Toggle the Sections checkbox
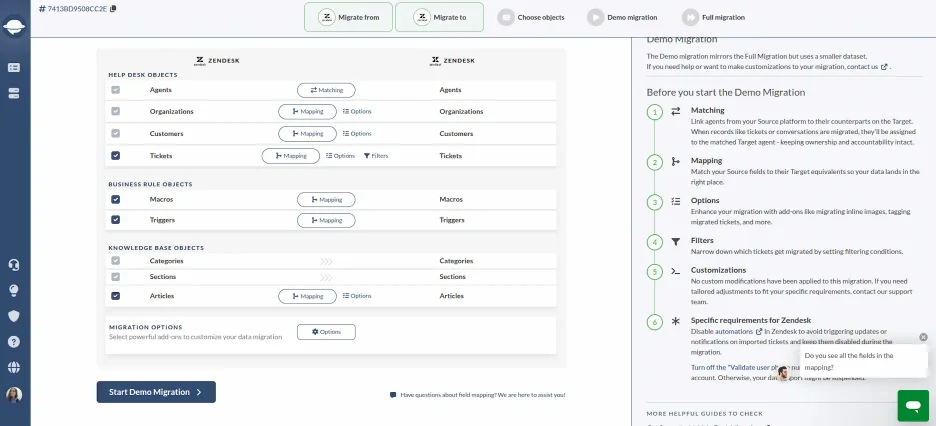This screenshot has height=426, width=936. coord(115,277)
